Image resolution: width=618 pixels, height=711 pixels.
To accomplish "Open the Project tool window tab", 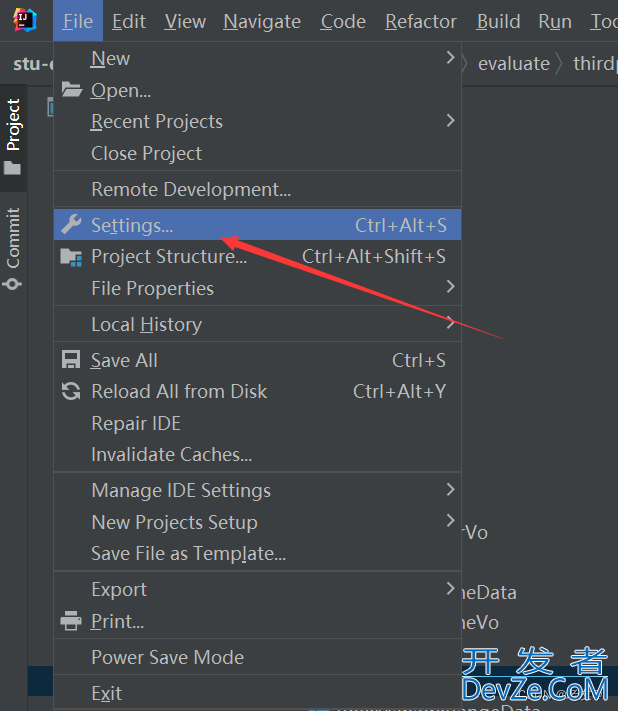I will pyautogui.click(x=13, y=125).
